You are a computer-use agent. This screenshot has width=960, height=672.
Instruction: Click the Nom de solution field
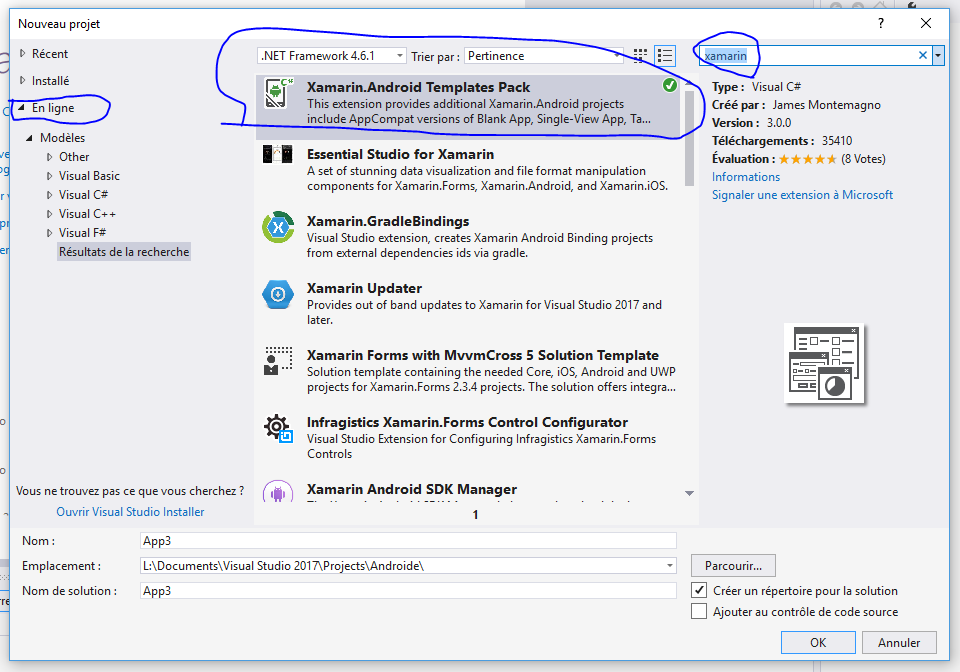pos(408,591)
